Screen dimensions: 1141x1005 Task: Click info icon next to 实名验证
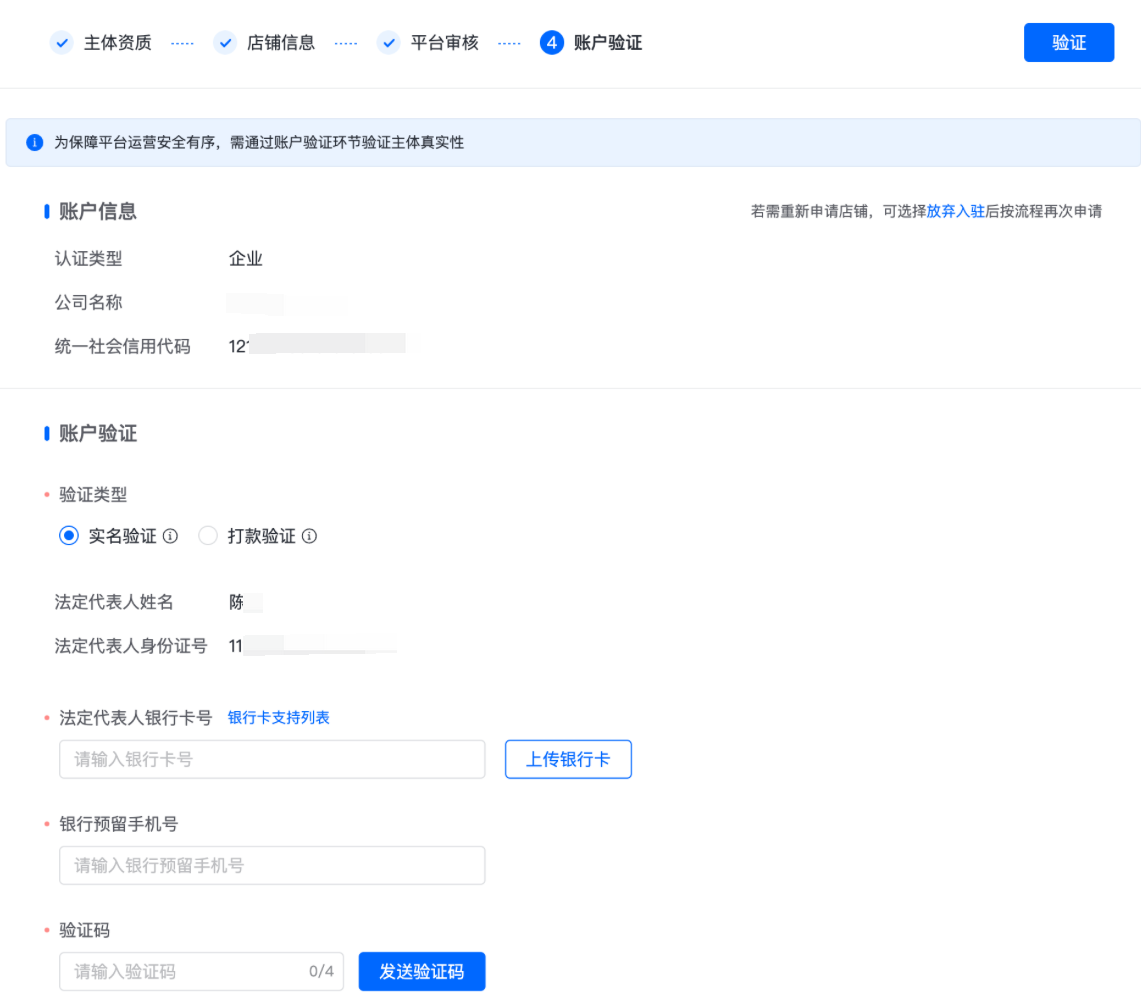coord(171,537)
